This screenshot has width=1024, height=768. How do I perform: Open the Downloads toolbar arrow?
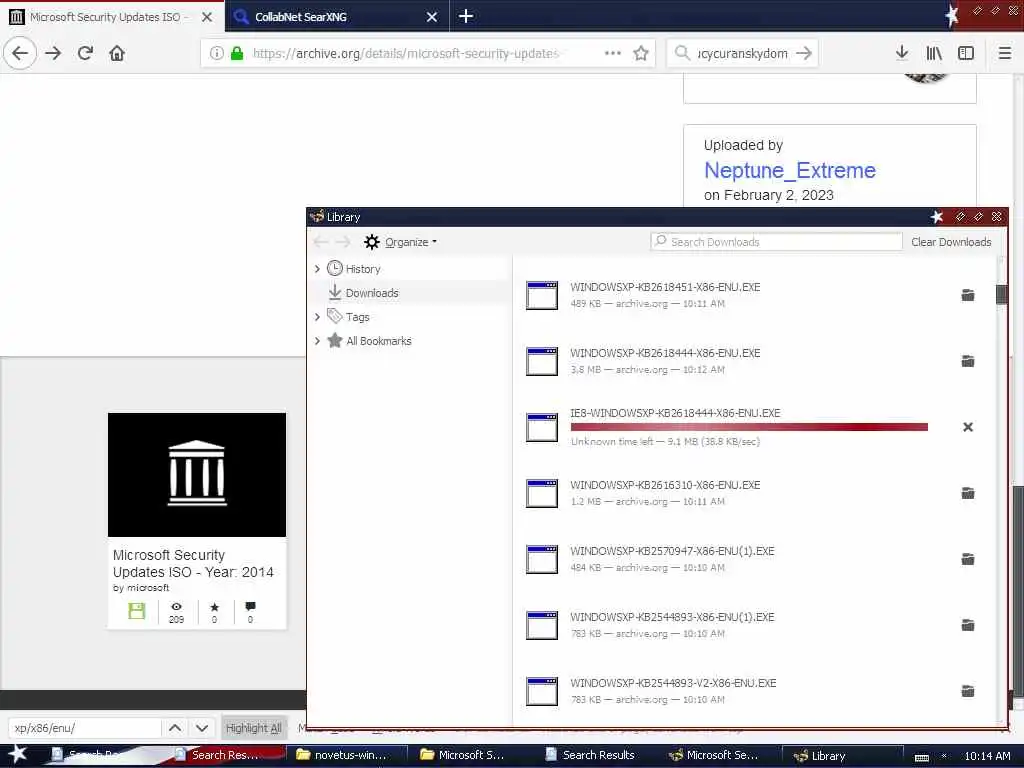point(902,53)
